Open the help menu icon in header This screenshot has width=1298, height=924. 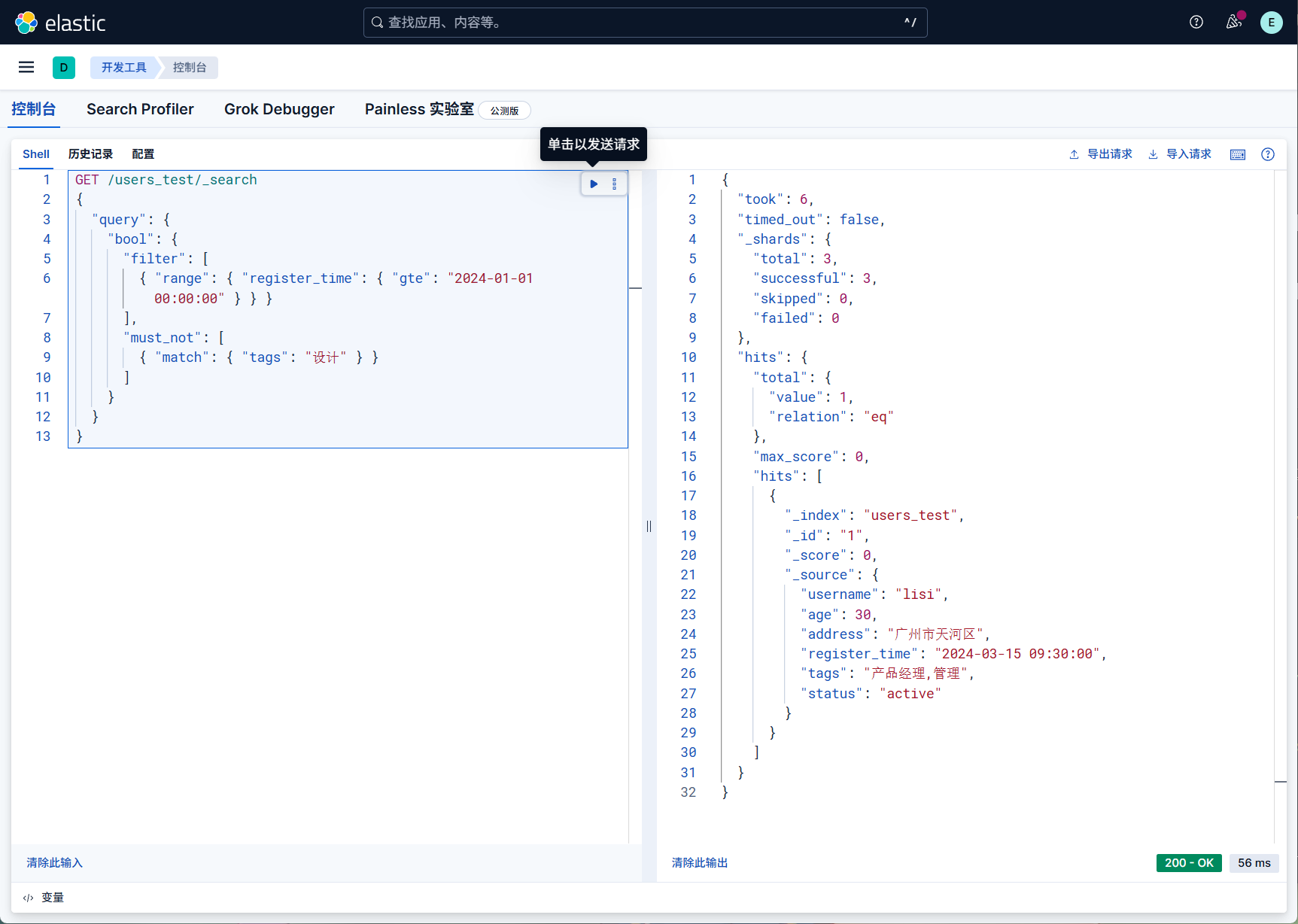1196,23
